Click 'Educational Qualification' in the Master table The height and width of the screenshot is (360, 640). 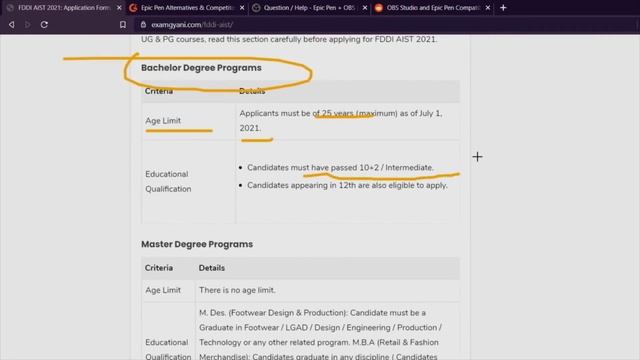click(168, 349)
